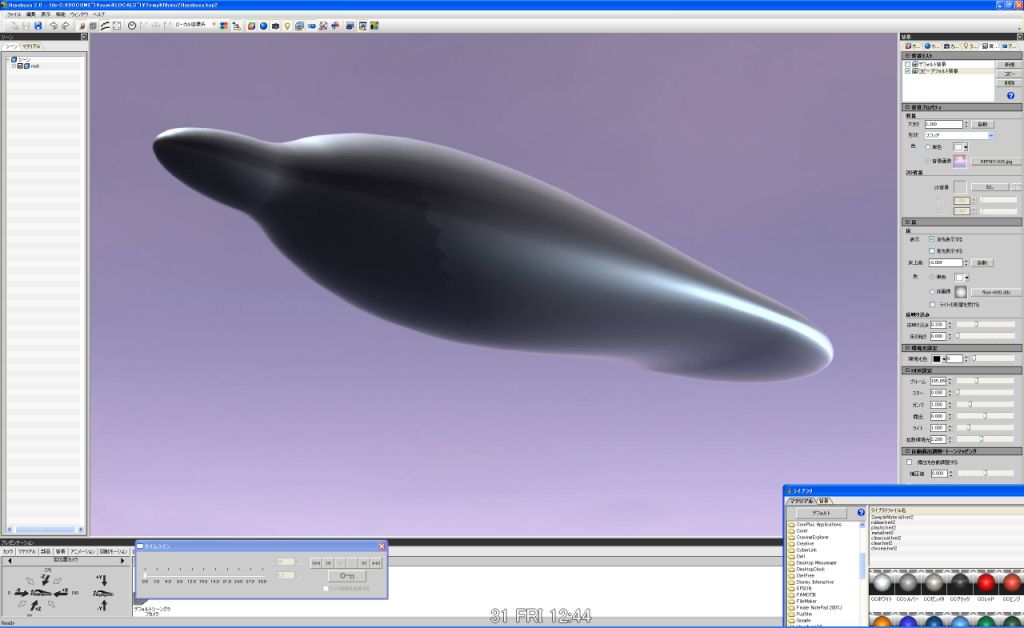Switch to the マテリアル tab in scene panel

click(31, 46)
